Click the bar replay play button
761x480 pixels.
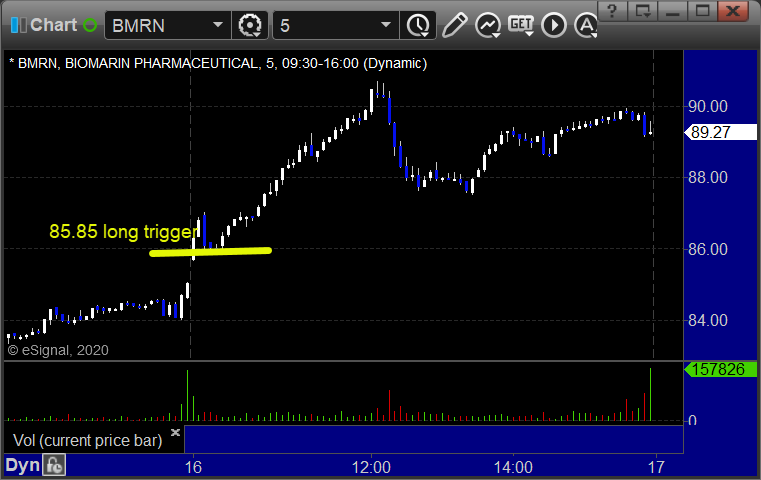click(x=554, y=25)
